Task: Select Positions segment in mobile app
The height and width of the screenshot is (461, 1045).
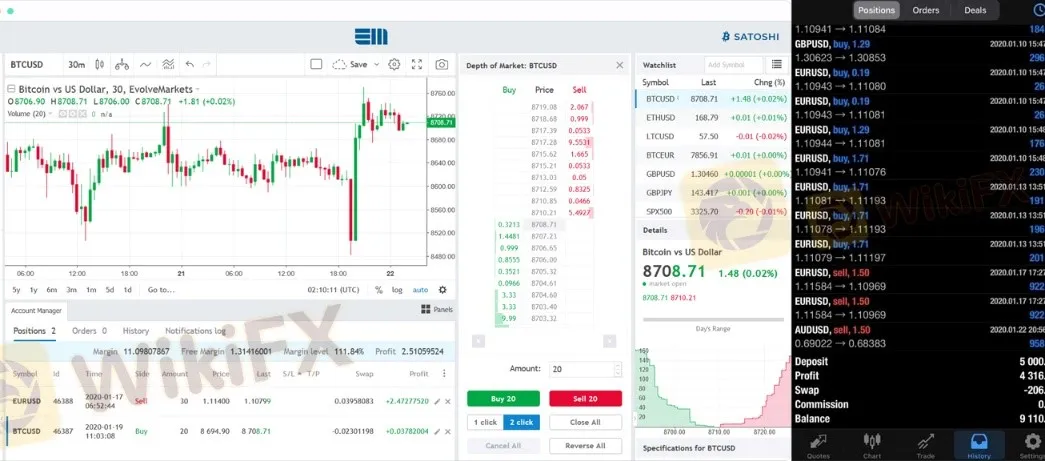Action: [x=876, y=10]
